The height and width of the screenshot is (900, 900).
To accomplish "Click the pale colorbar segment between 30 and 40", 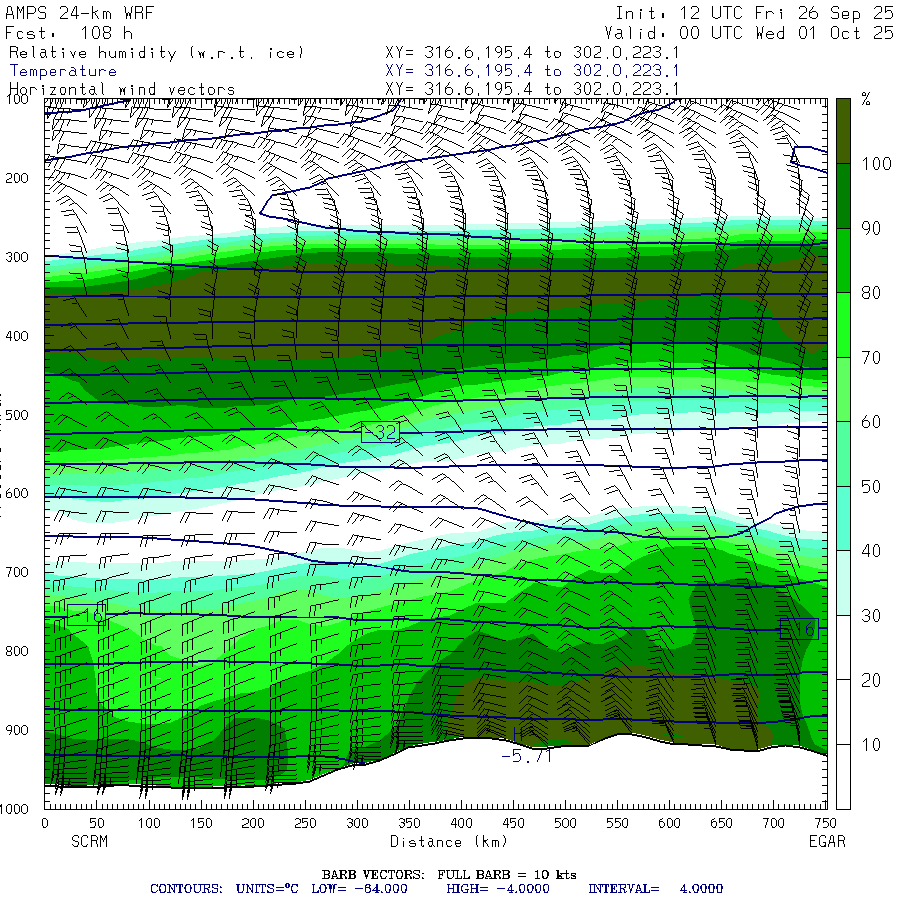I will pos(843,583).
